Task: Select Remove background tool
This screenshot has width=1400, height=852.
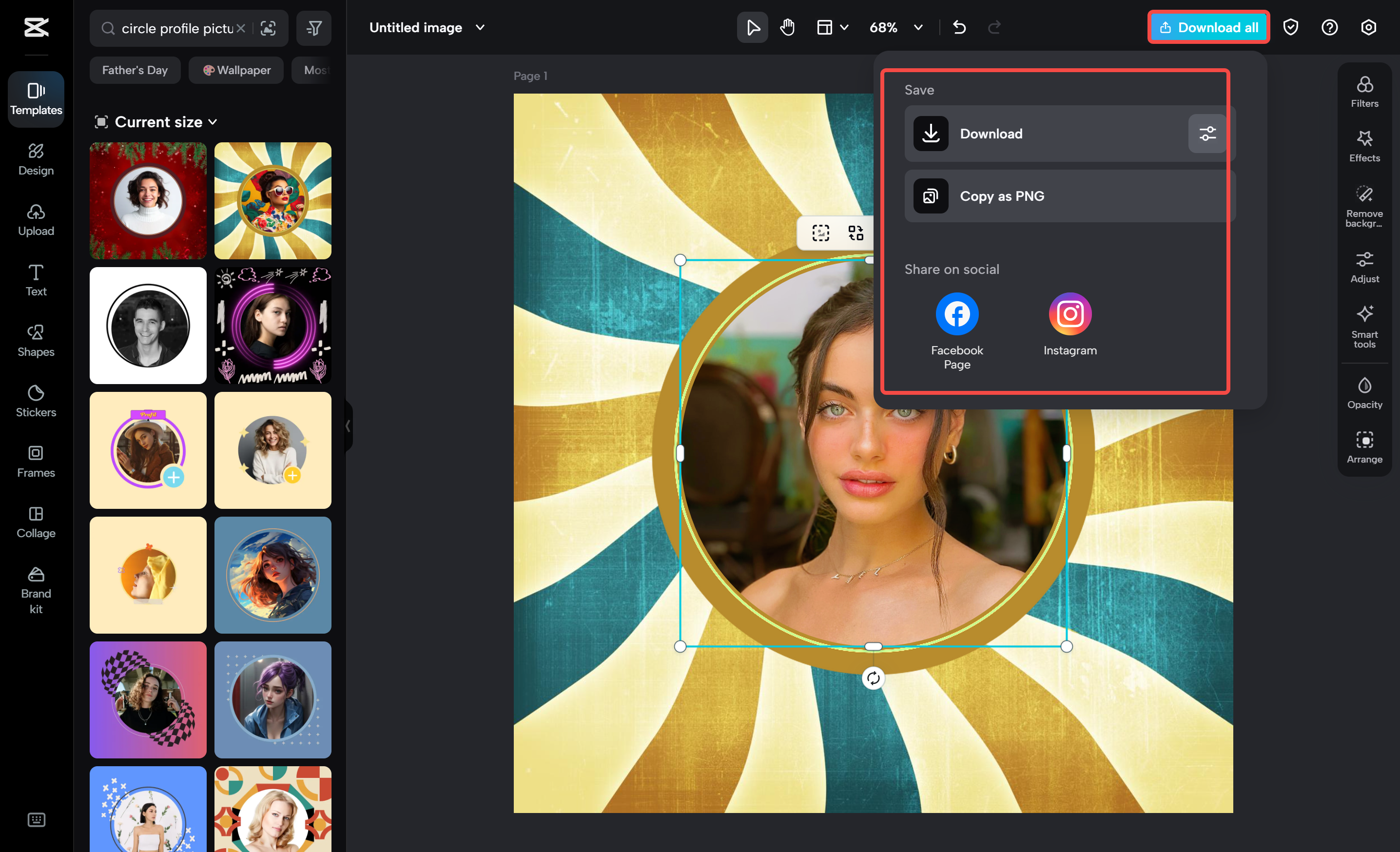Action: click(x=1364, y=207)
